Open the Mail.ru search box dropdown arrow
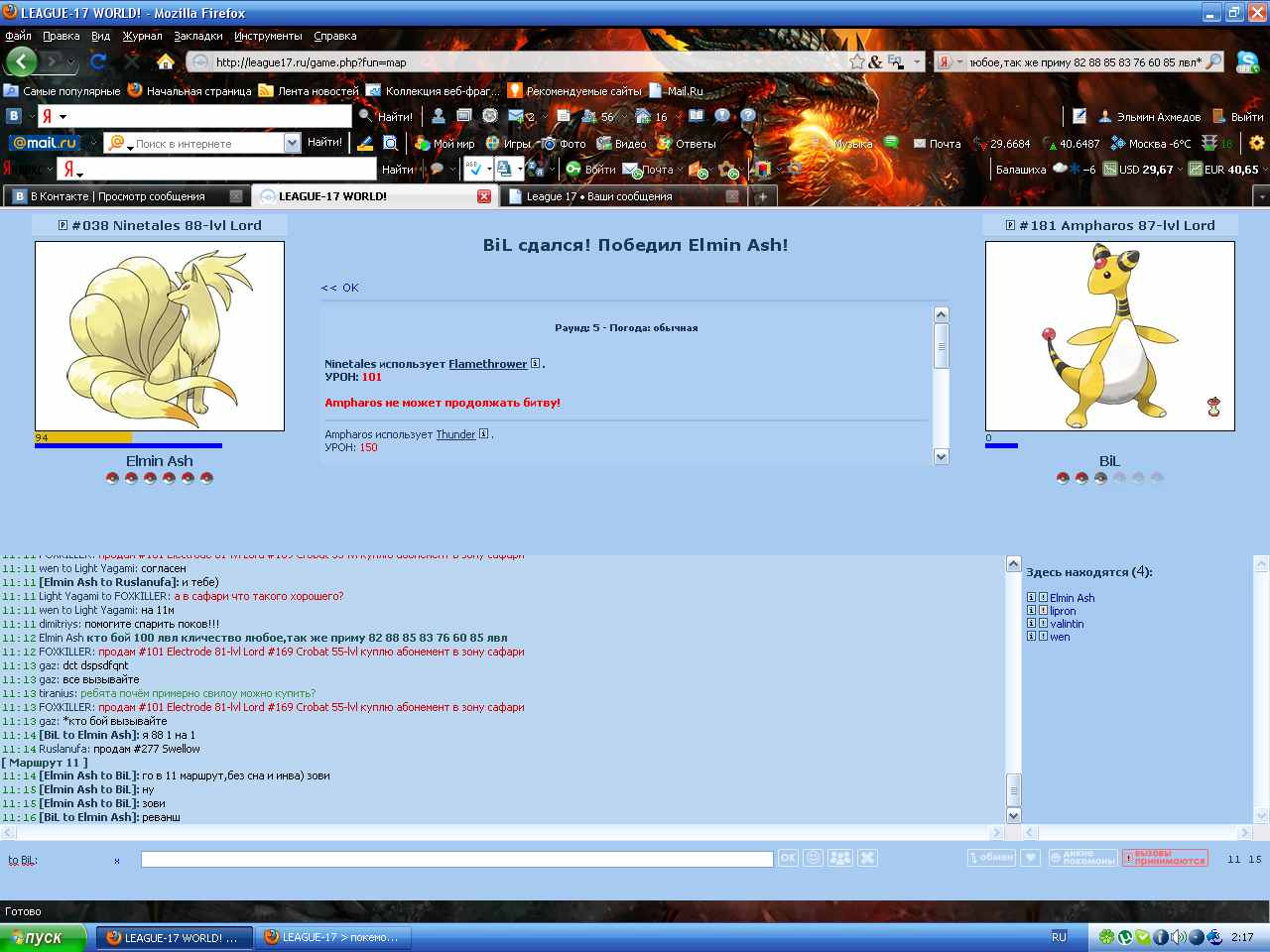This screenshot has width=1270, height=952. (x=292, y=143)
